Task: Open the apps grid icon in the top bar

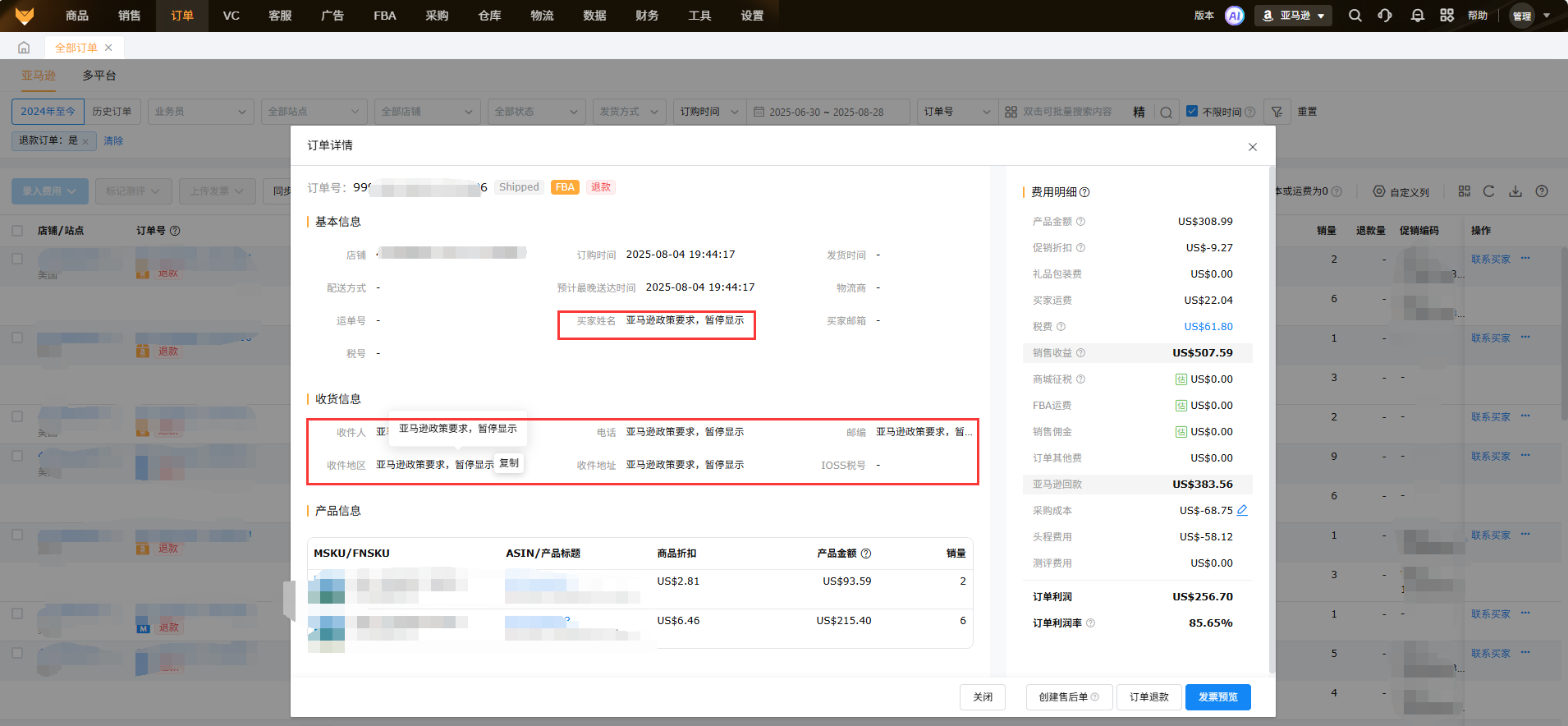Action: pyautogui.click(x=1447, y=16)
